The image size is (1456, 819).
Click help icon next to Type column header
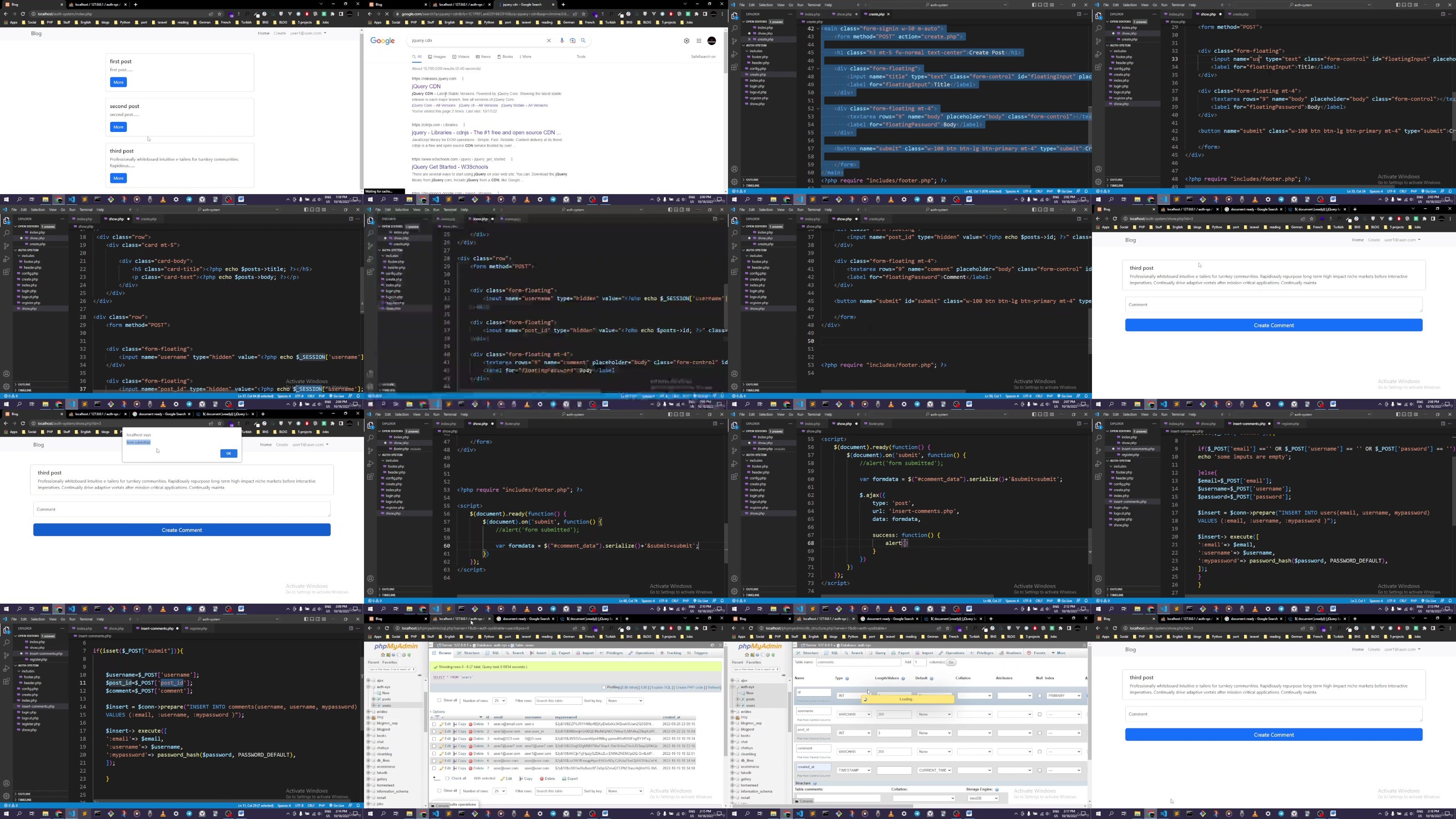(847, 678)
